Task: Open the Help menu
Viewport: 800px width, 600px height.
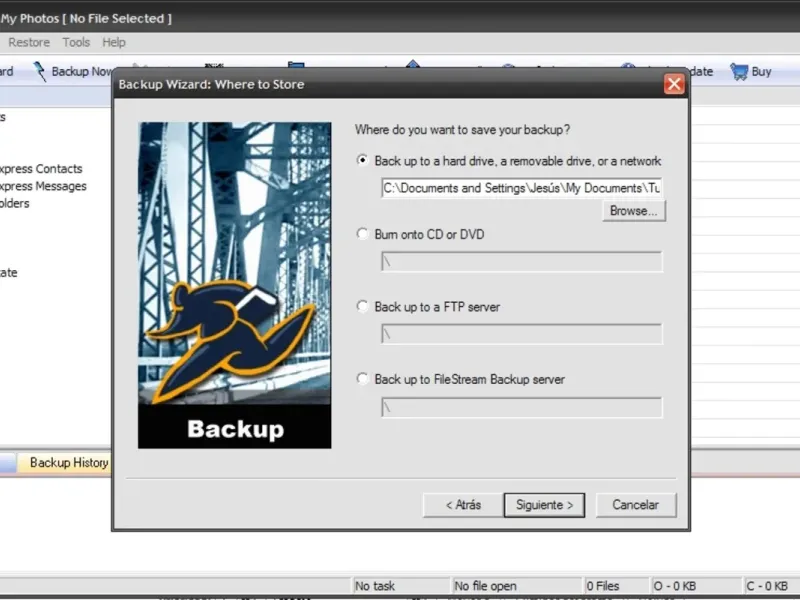Action: [x=114, y=42]
